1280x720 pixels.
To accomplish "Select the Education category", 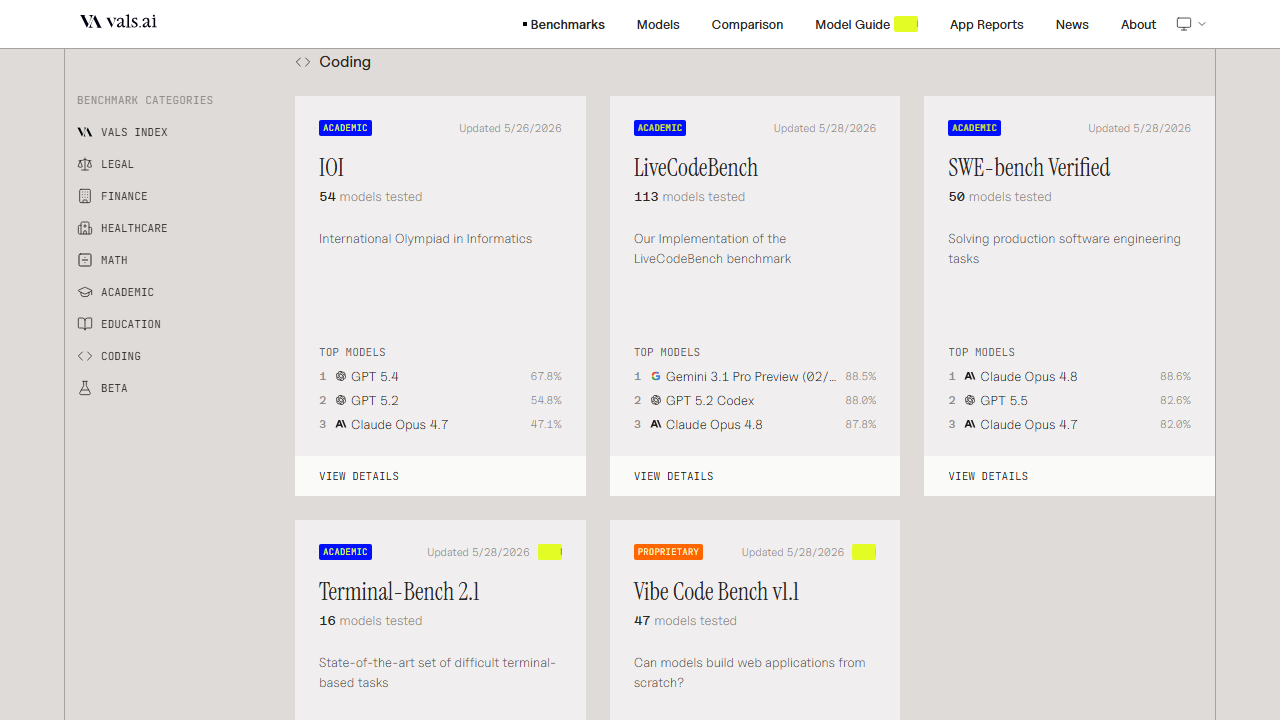I will [x=119, y=324].
